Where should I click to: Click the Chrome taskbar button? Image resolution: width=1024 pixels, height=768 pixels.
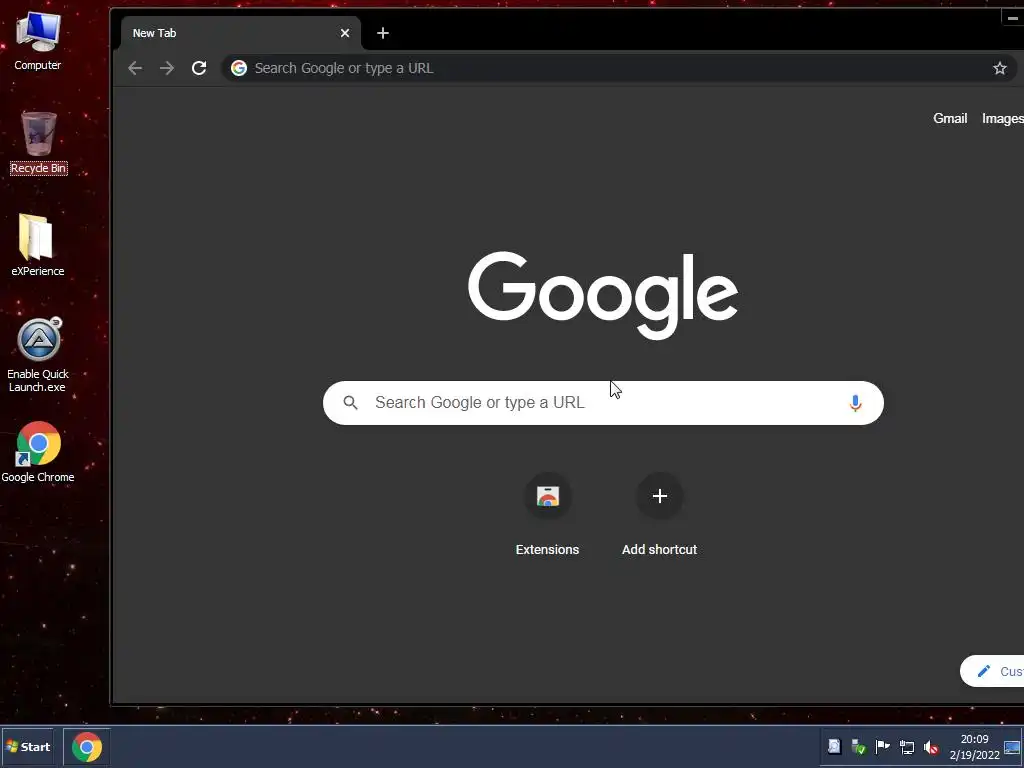point(87,747)
